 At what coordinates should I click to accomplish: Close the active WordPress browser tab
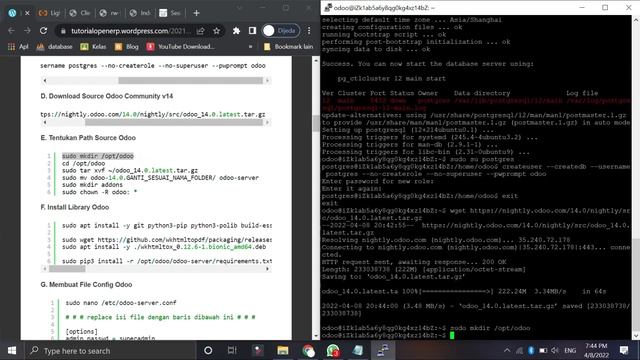click(x=27, y=13)
